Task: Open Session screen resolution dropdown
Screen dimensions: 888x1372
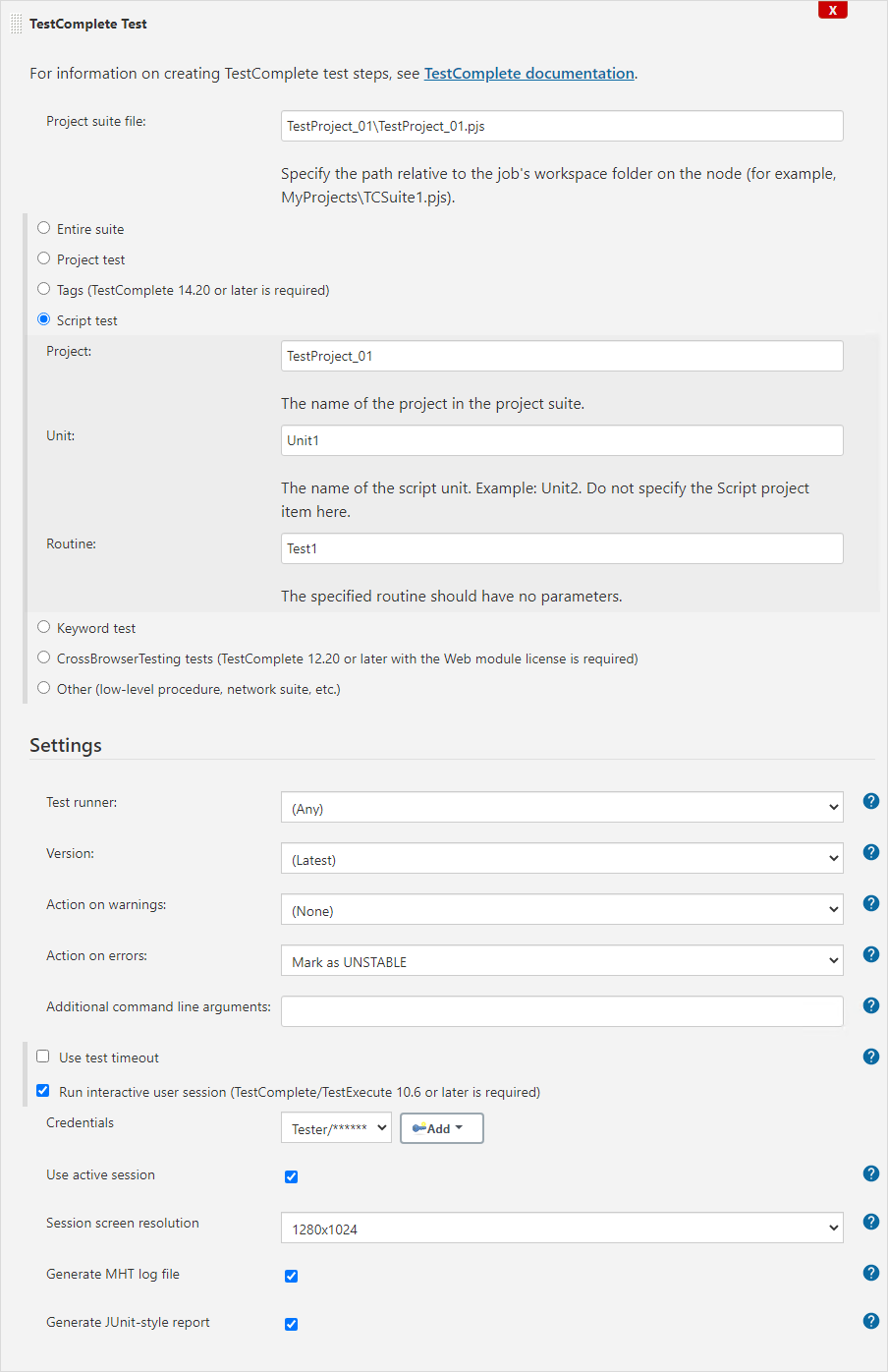Action: click(562, 1229)
